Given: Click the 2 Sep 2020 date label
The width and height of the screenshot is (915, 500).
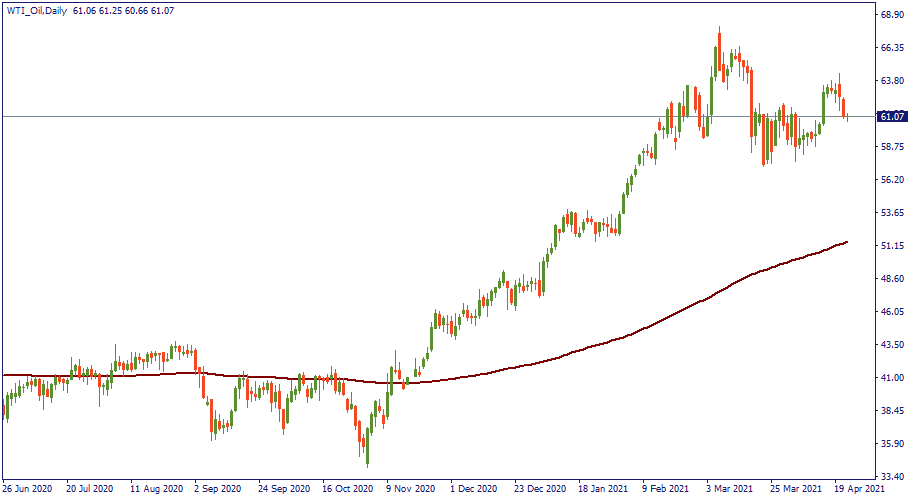Looking at the screenshot, I should pyautogui.click(x=217, y=490).
